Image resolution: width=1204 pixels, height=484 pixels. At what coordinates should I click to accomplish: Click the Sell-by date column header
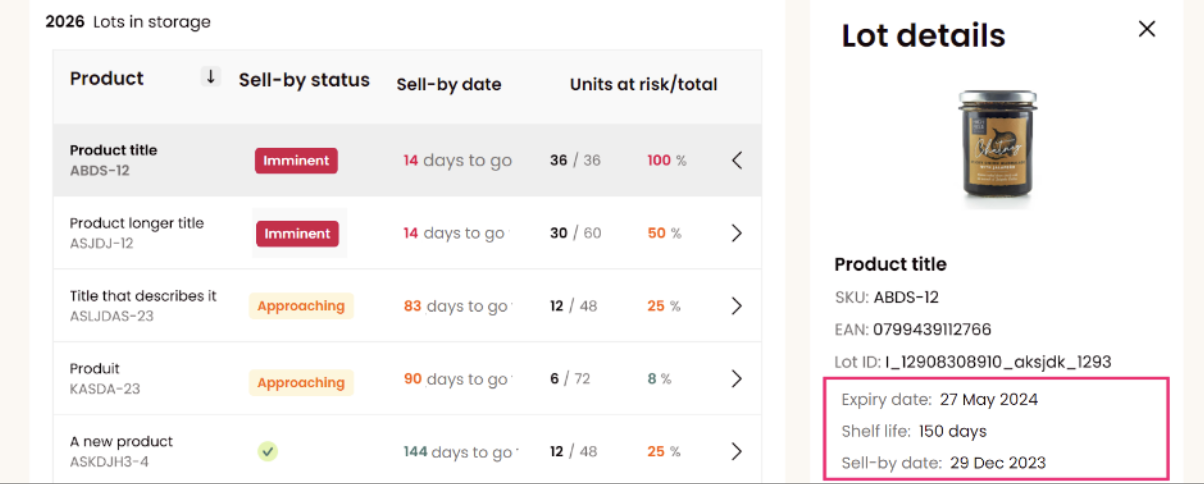pos(449,84)
